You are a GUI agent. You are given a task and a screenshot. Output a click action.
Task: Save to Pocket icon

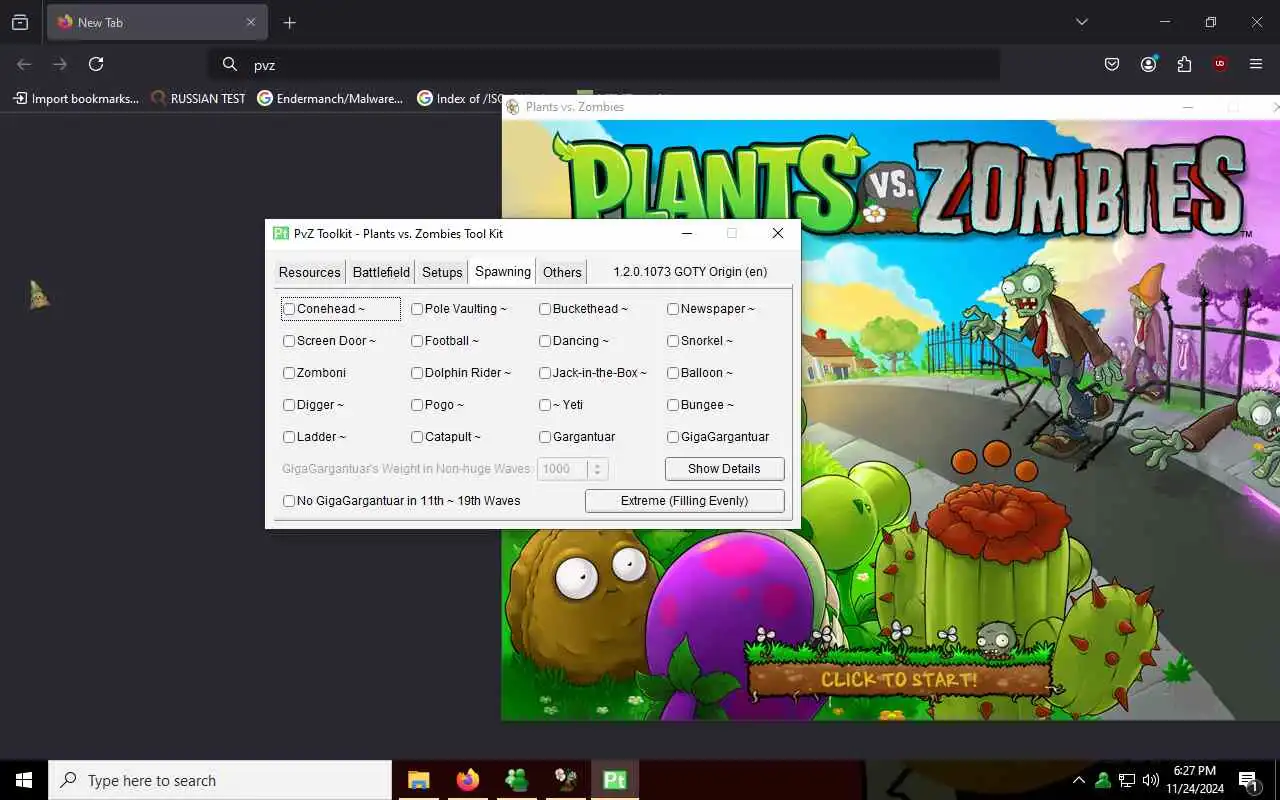[1112, 64]
